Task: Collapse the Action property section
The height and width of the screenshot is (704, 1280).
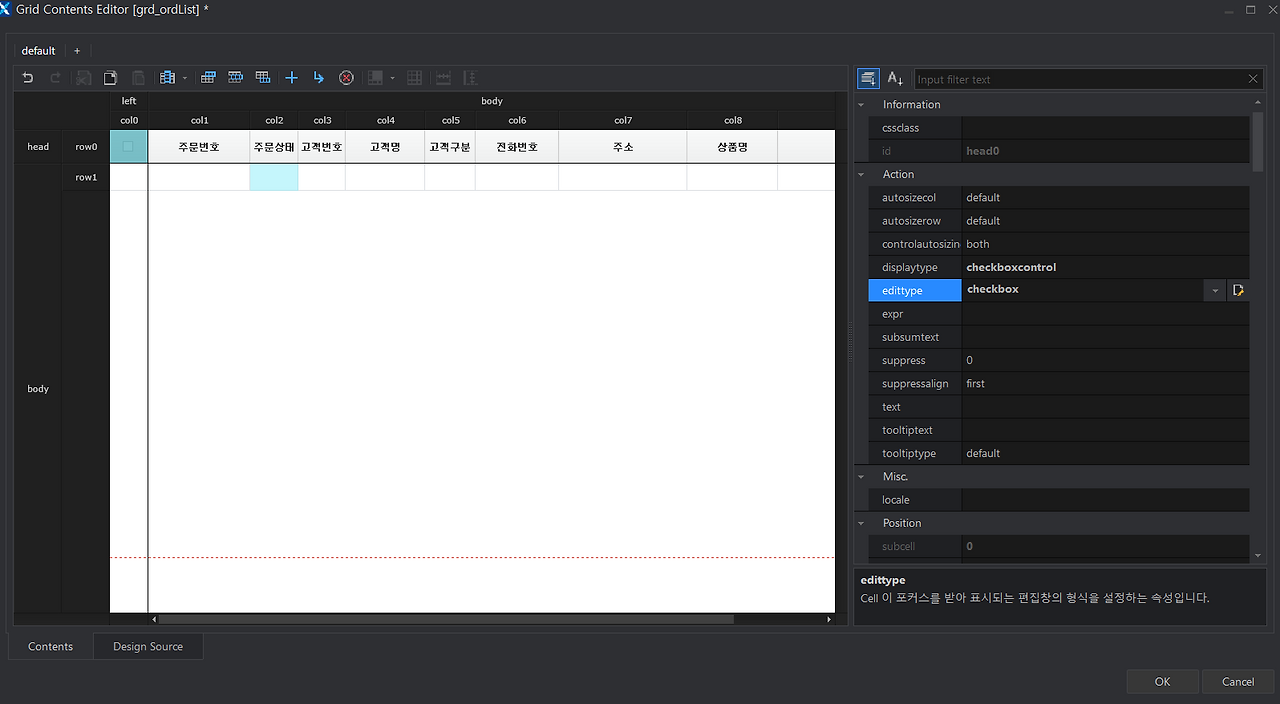Action: 861,174
